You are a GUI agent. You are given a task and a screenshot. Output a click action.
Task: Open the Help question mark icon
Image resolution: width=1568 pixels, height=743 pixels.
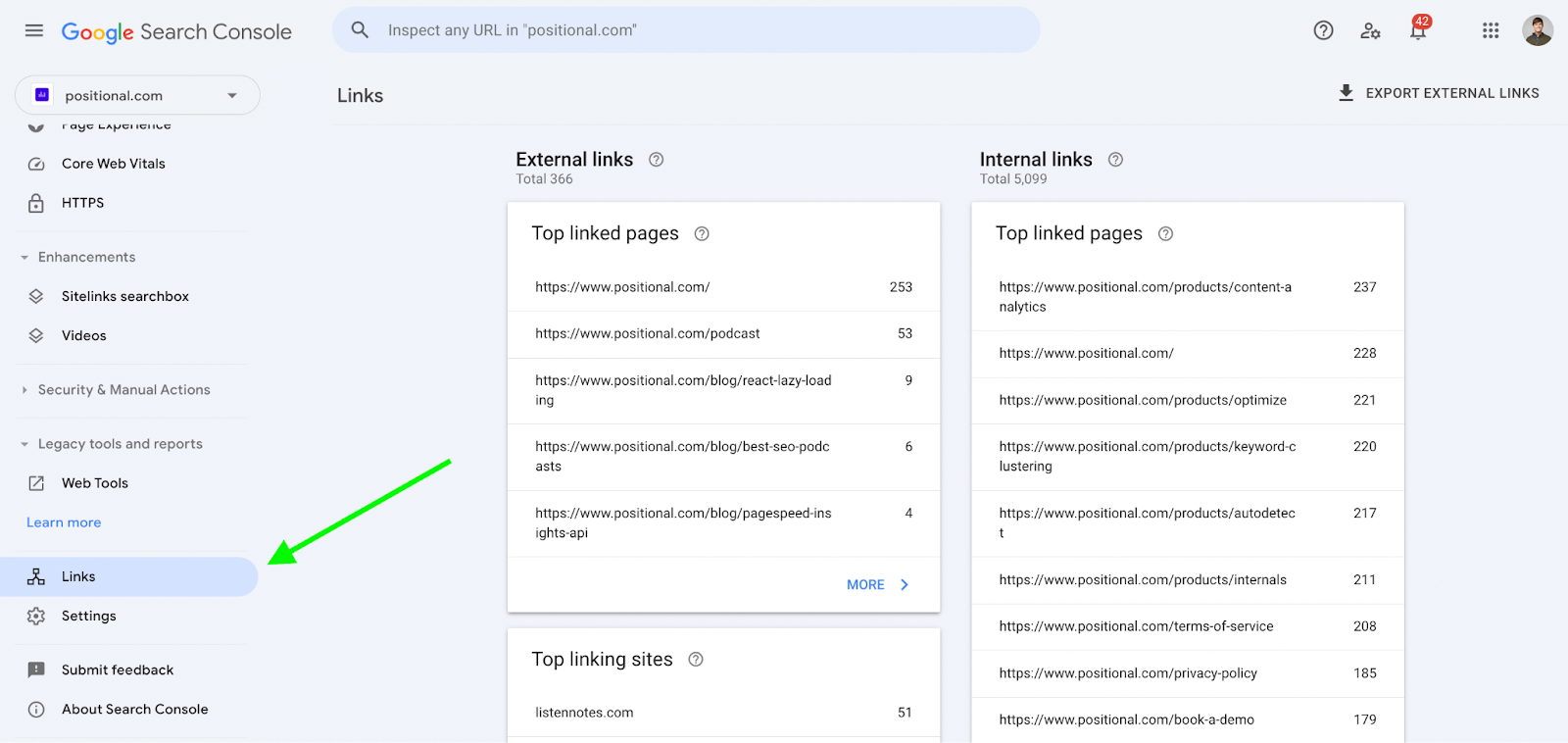[x=1323, y=30]
